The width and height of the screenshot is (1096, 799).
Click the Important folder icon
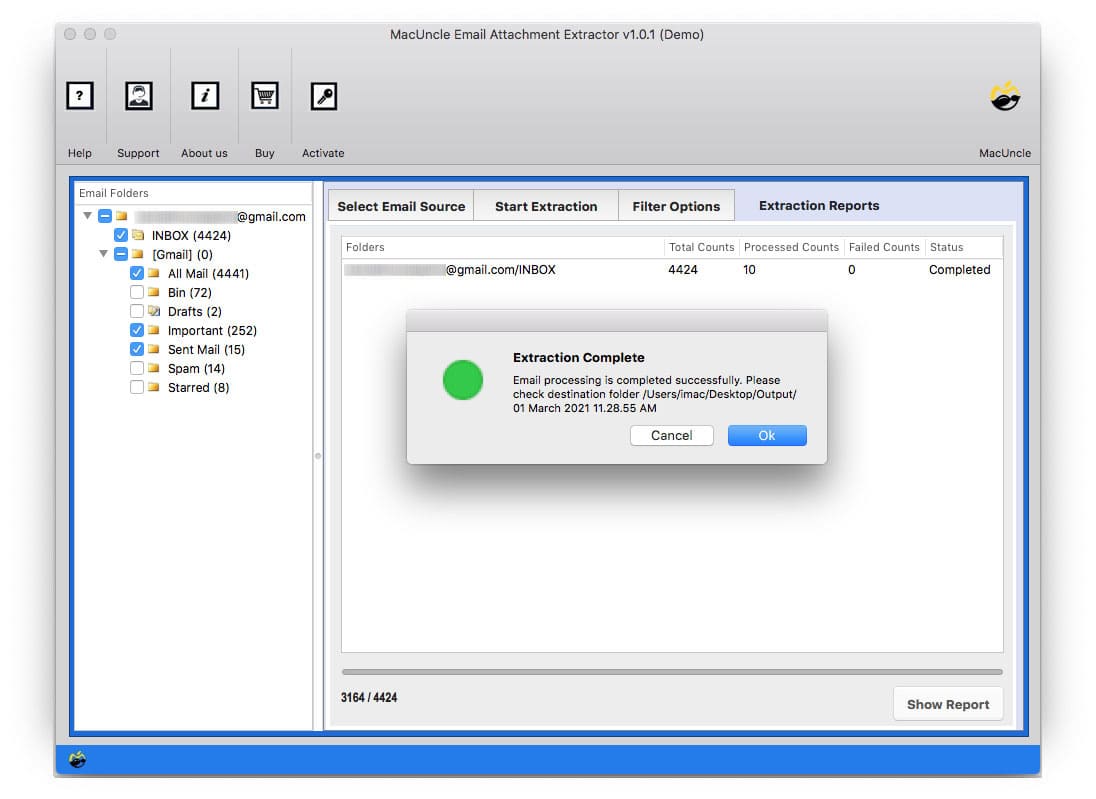154,330
